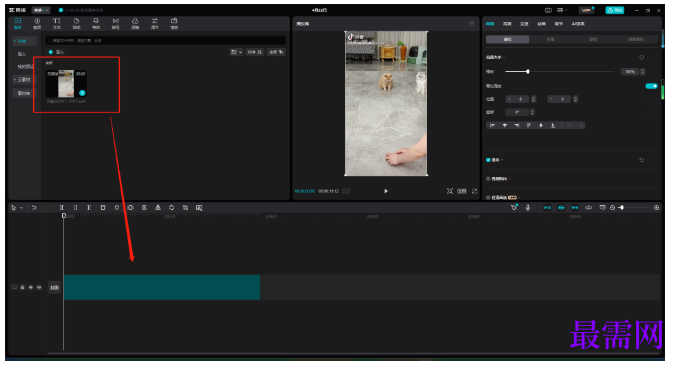Viewport: 682px width, 366px height.
Task: Click the microphone record icon above timeline
Action: click(528, 208)
